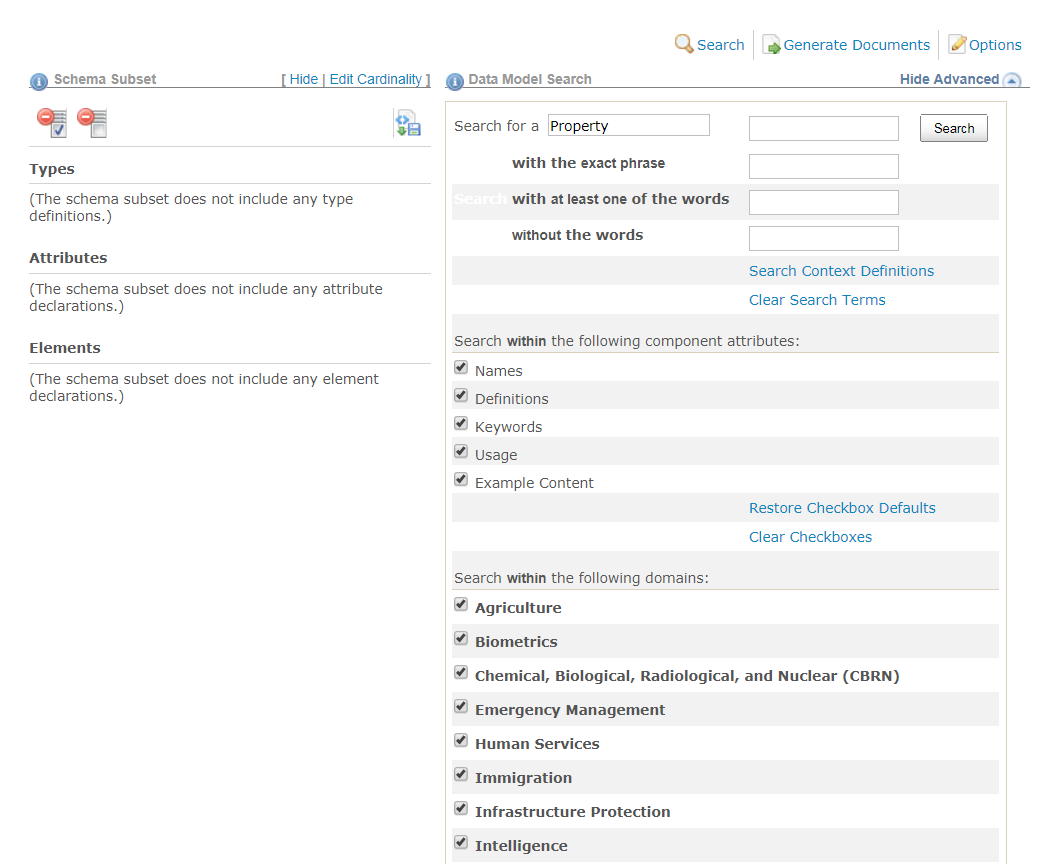Screen dimensions: 1054x864
Task: Open the 'Search for a' Property dropdown
Action: 628,126
